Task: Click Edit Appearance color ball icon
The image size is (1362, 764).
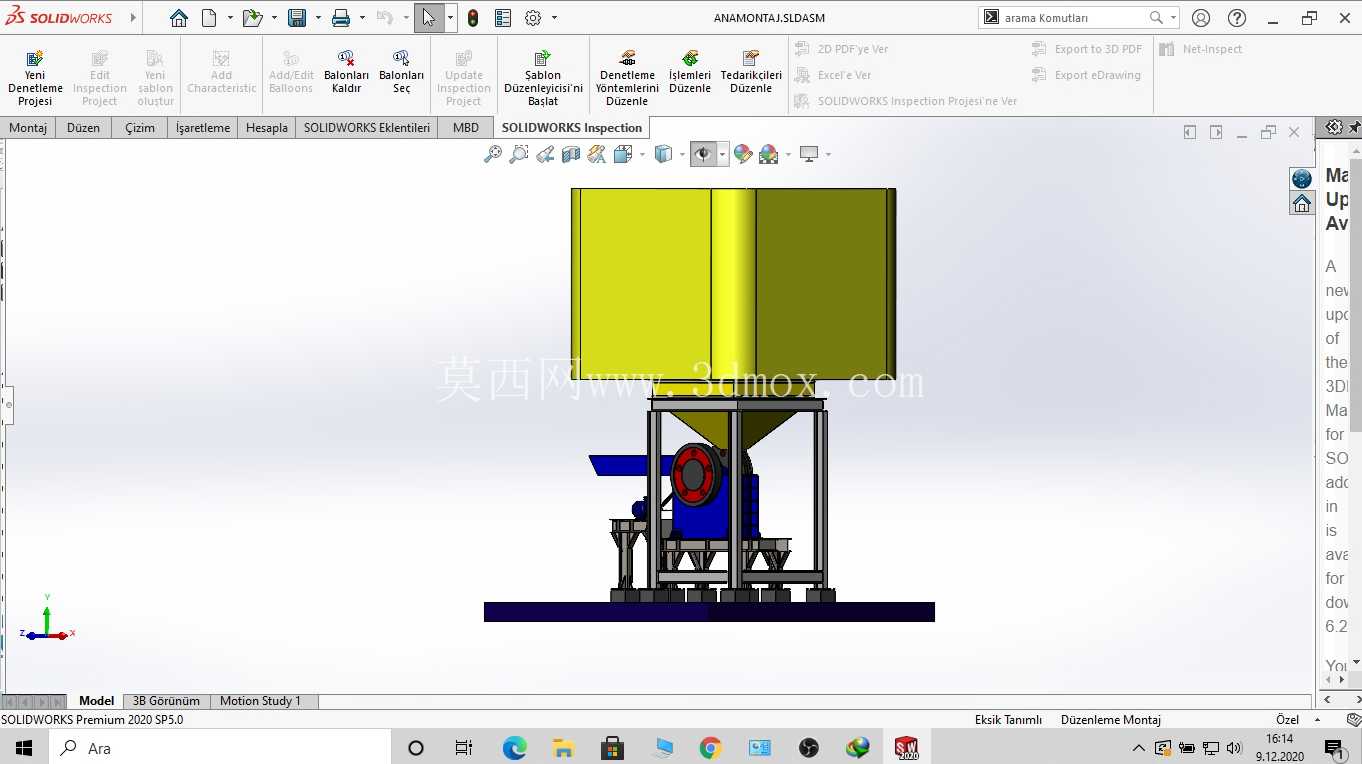Action: [x=742, y=154]
